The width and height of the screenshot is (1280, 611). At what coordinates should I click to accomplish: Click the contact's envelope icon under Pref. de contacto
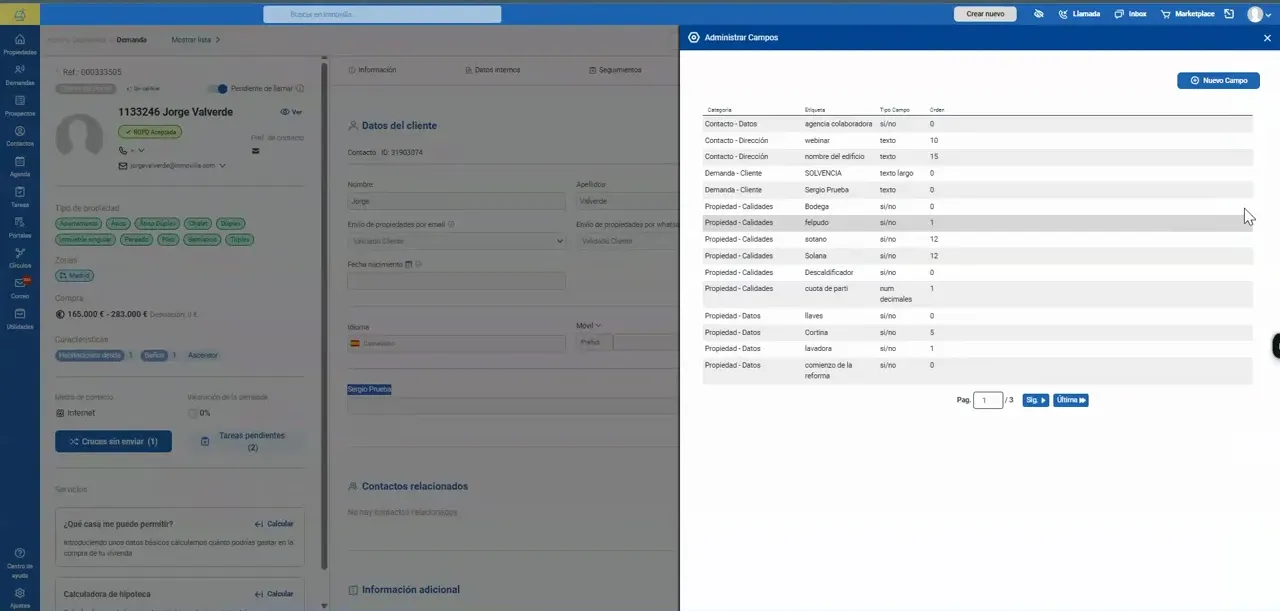pyautogui.click(x=255, y=151)
